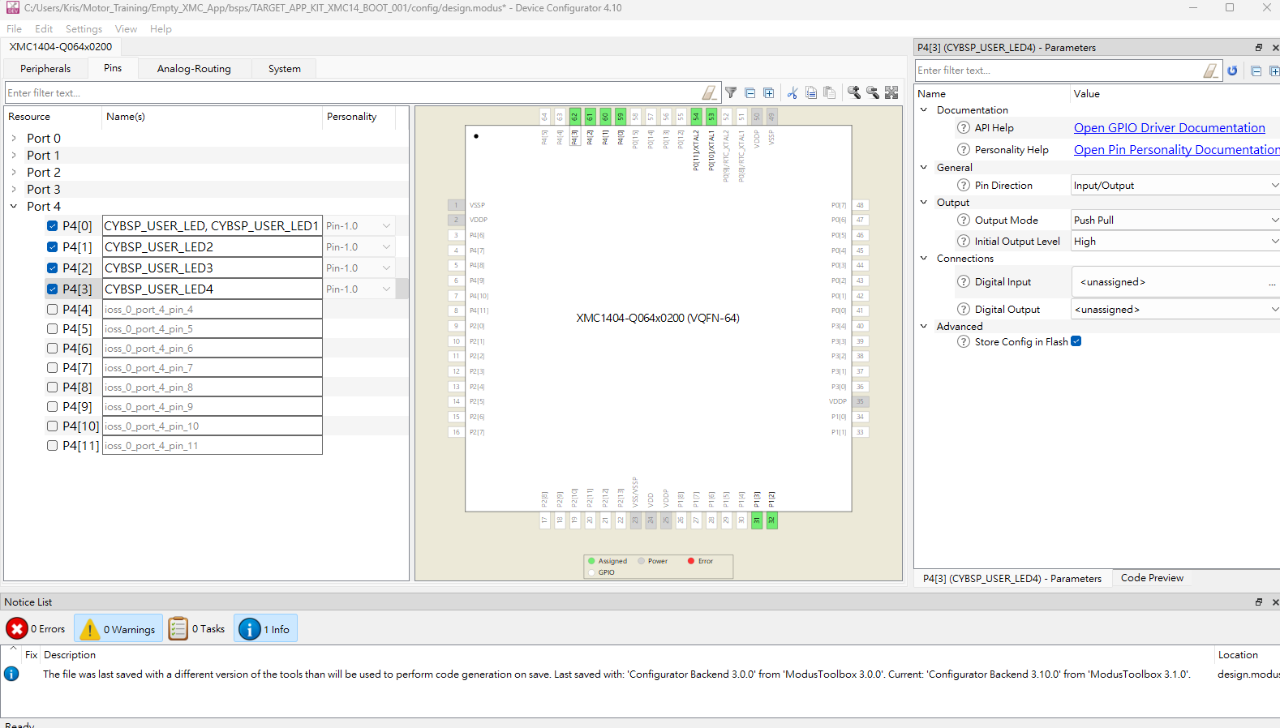The image size is (1280, 728).
Task: Open Output Mode Push Pull dropdown
Action: point(1175,220)
